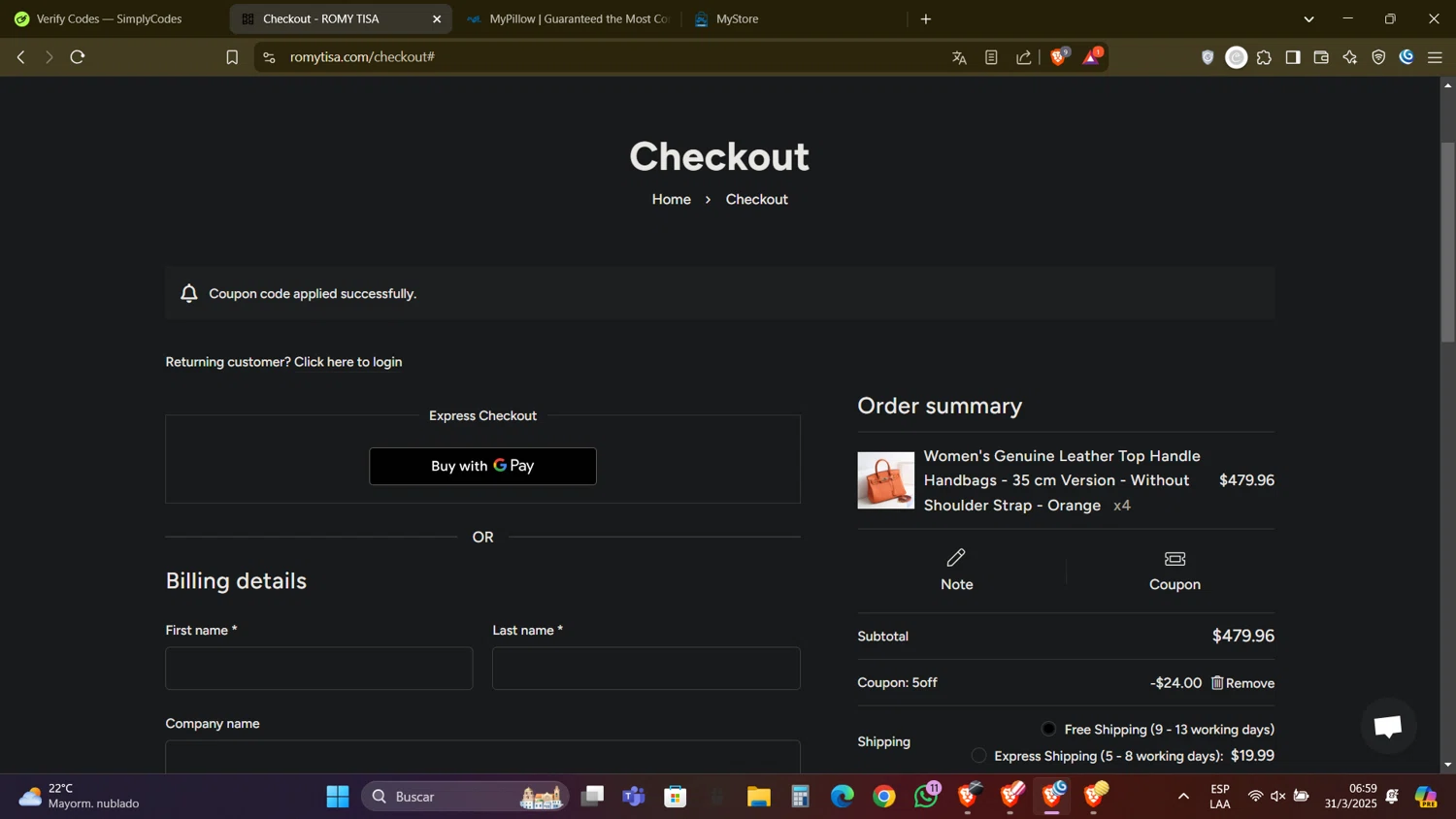
Task: Open reader mode icon in the address bar
Action: (991, 57)
